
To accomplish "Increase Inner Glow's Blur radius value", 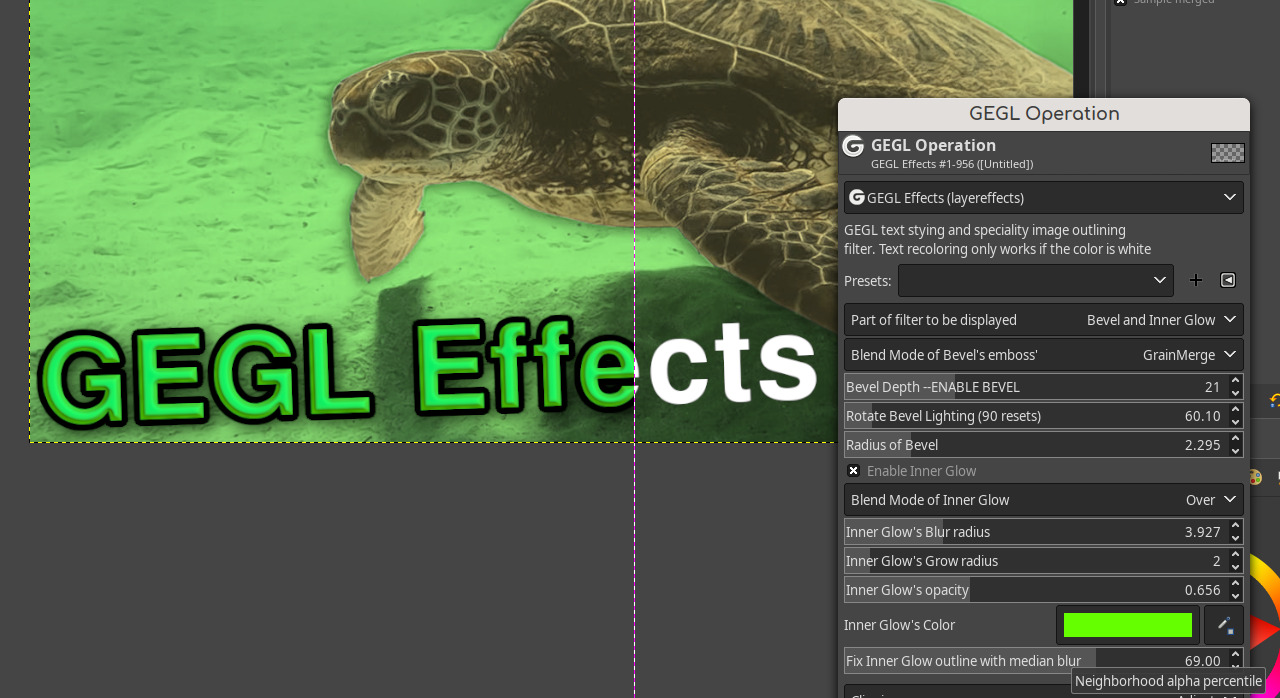I will coord(1236,526).
